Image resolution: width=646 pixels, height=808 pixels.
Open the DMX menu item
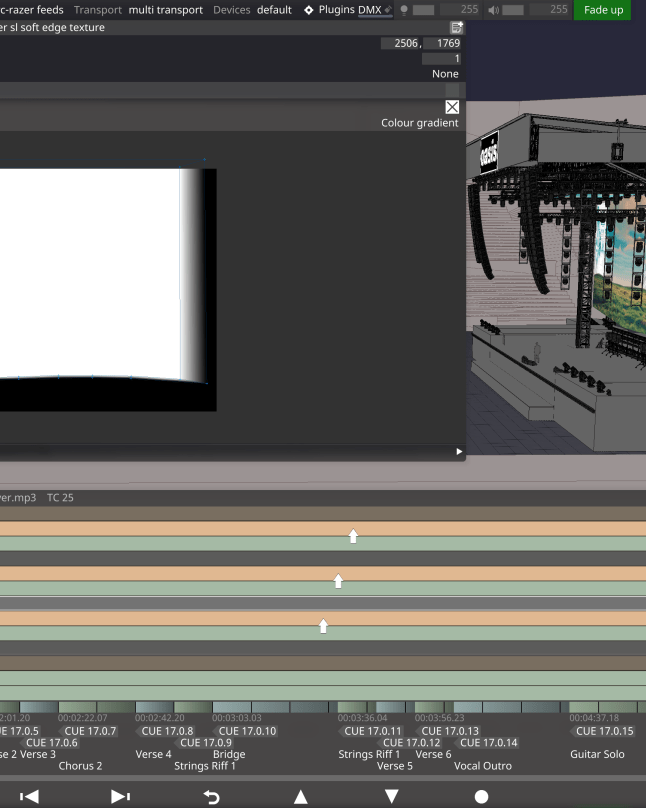(369, 10)
